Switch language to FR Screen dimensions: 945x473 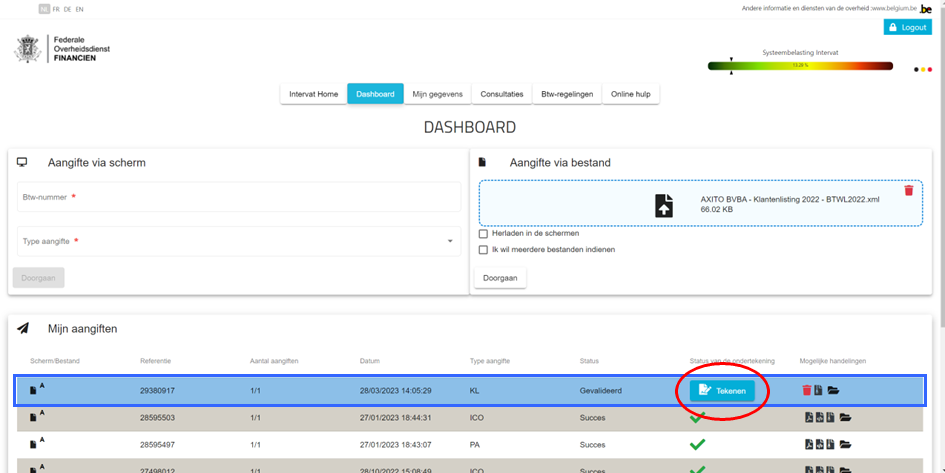click(56, 10)
